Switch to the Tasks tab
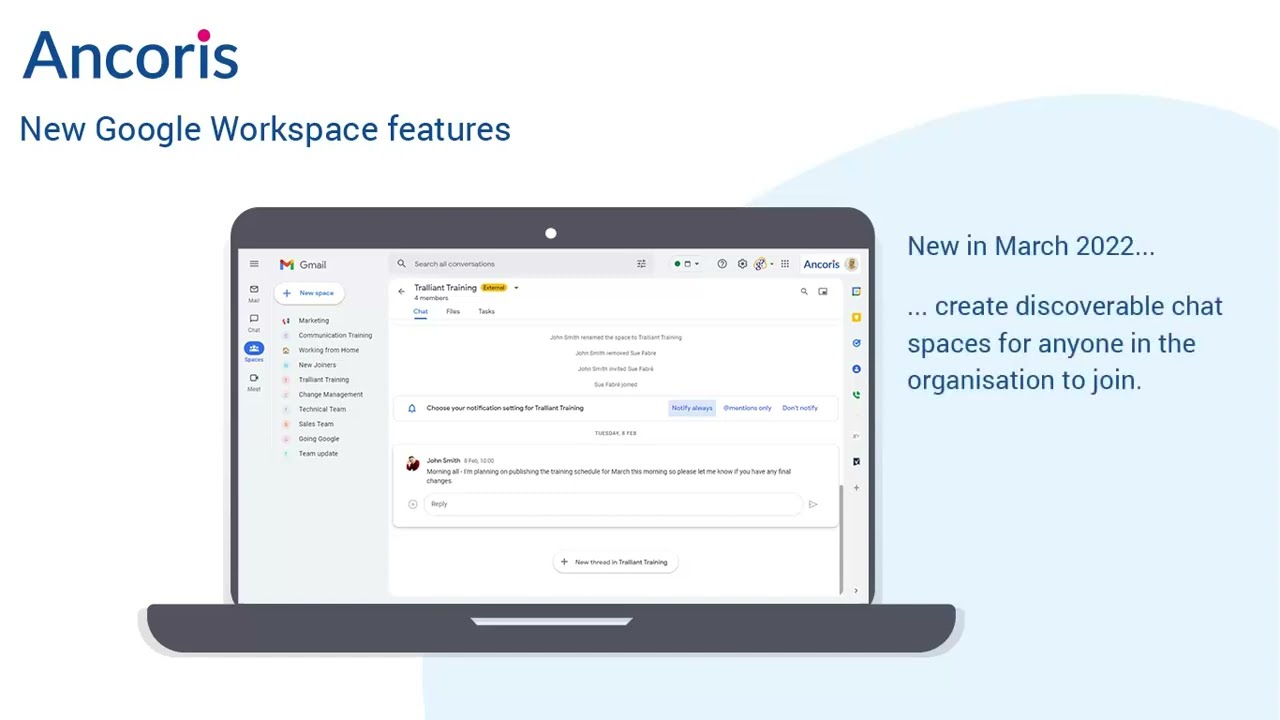Viewport: 1280px width, 720px height. [x=486, y=311]
